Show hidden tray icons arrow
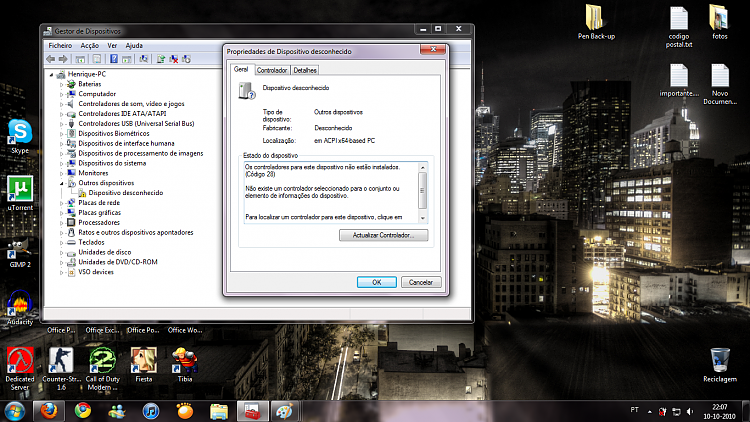750x422 pixels. point(650,411)
